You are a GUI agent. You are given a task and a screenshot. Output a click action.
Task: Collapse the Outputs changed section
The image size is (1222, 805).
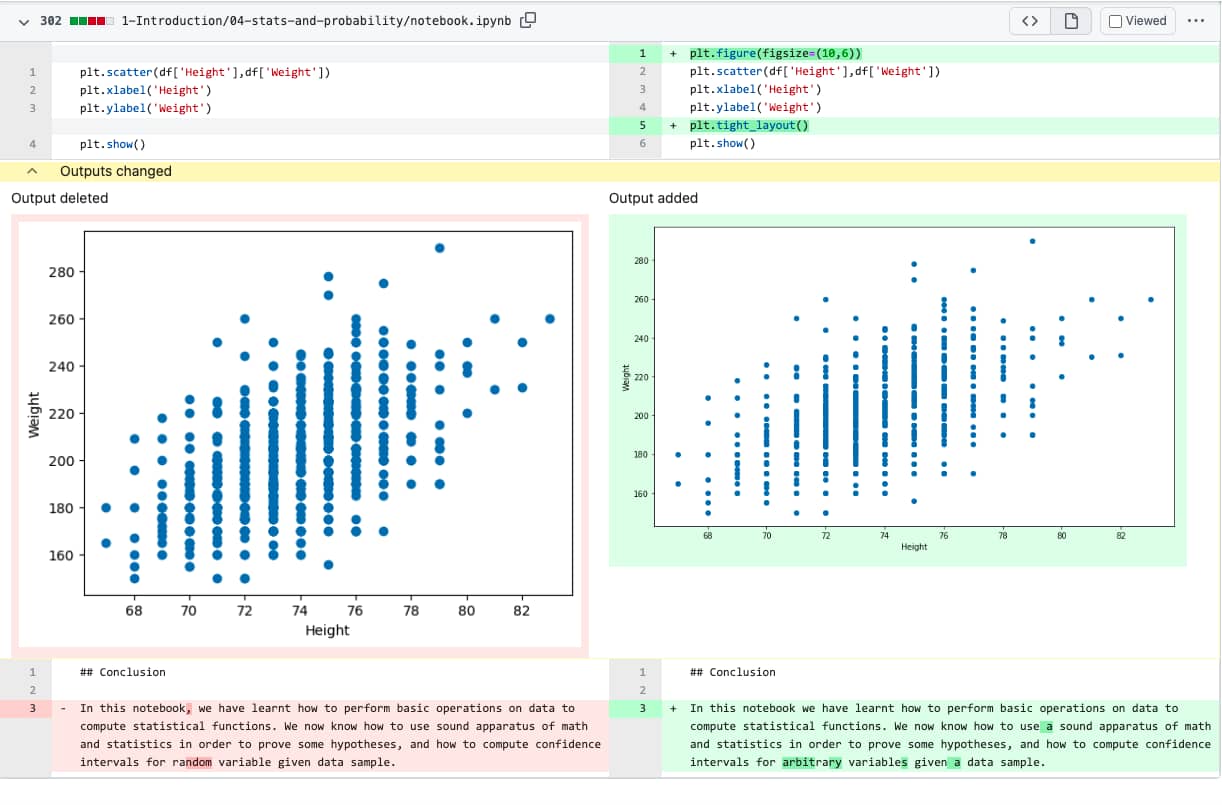coord(32,171)
